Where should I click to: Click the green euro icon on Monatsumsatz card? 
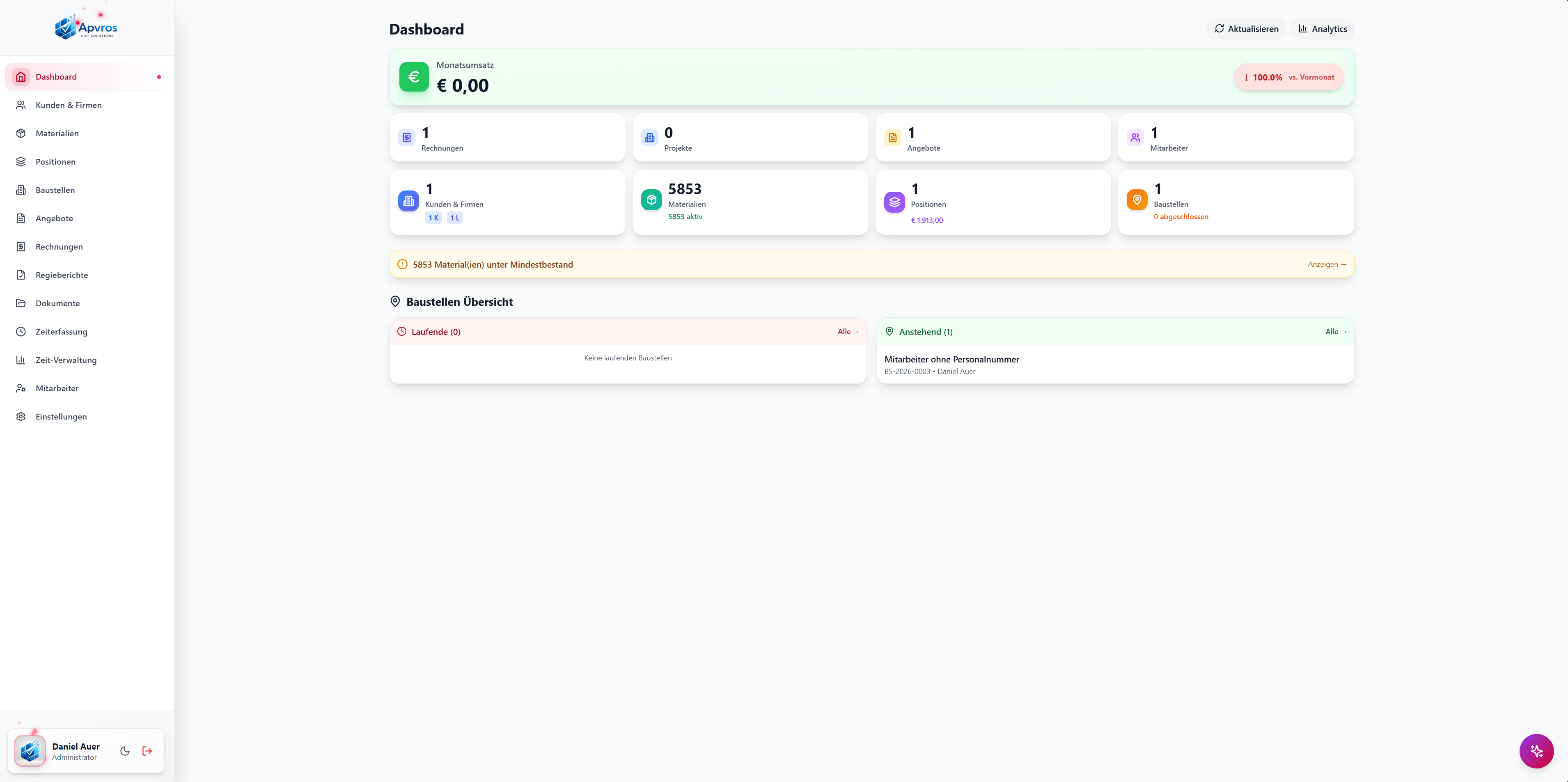(414, 77)
